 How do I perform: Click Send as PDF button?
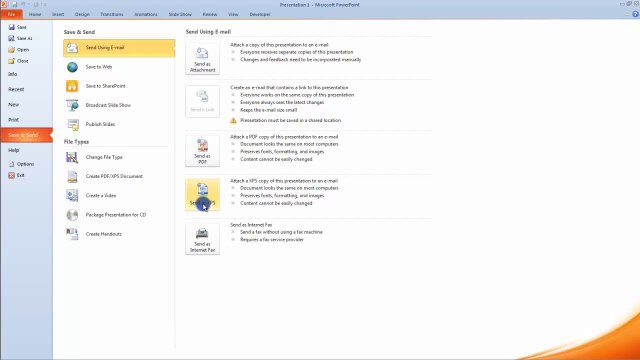pos(202,151)
